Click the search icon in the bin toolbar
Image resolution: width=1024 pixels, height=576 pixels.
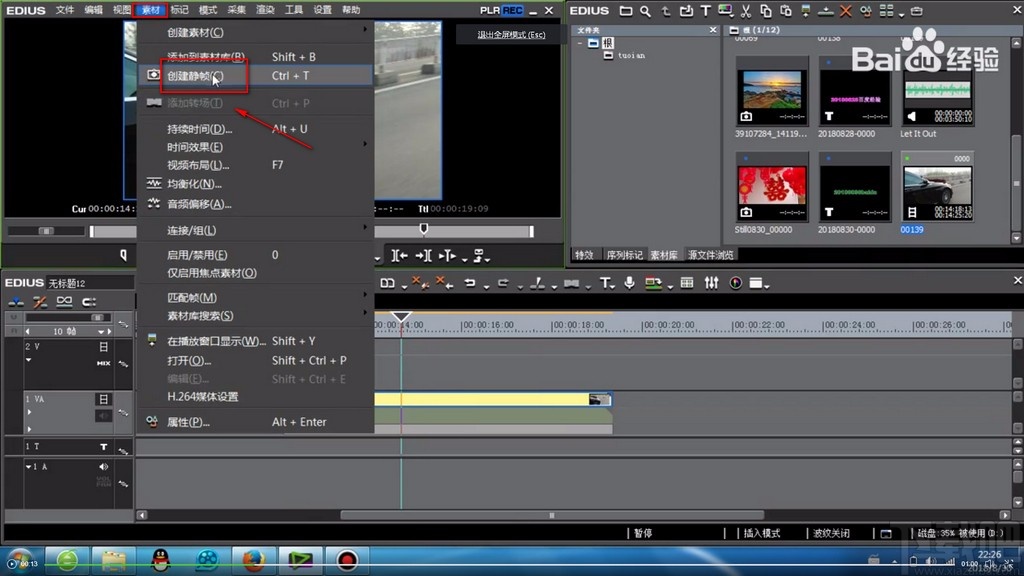point(646,11)
